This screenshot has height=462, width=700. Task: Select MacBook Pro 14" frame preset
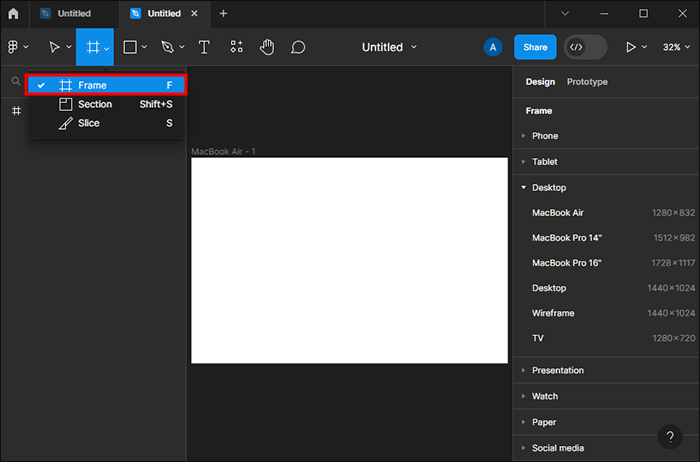coord(567,237)
